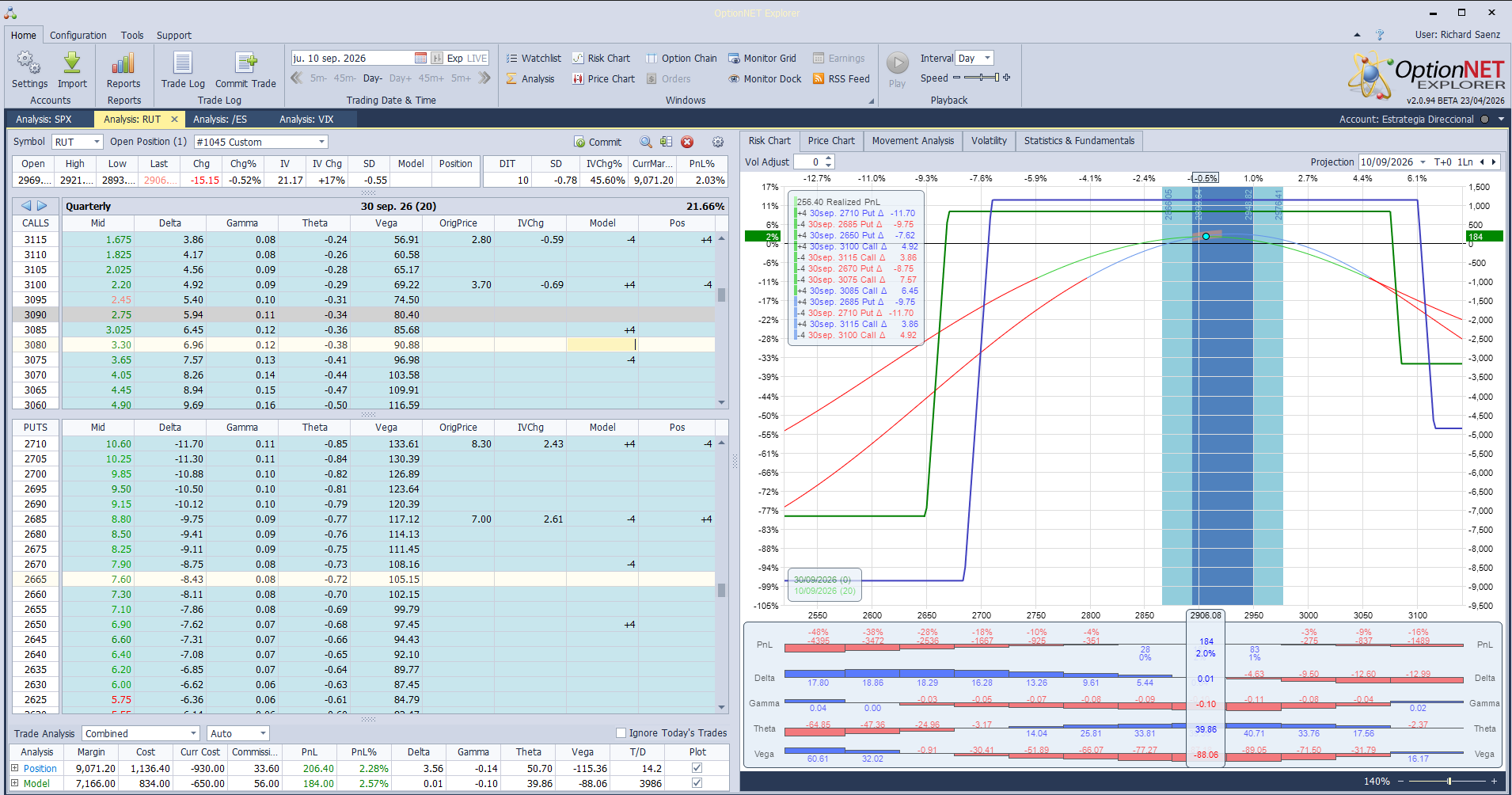
Task: Open the Settings gears icon in Accounts
Action: [x=29, y=64]
